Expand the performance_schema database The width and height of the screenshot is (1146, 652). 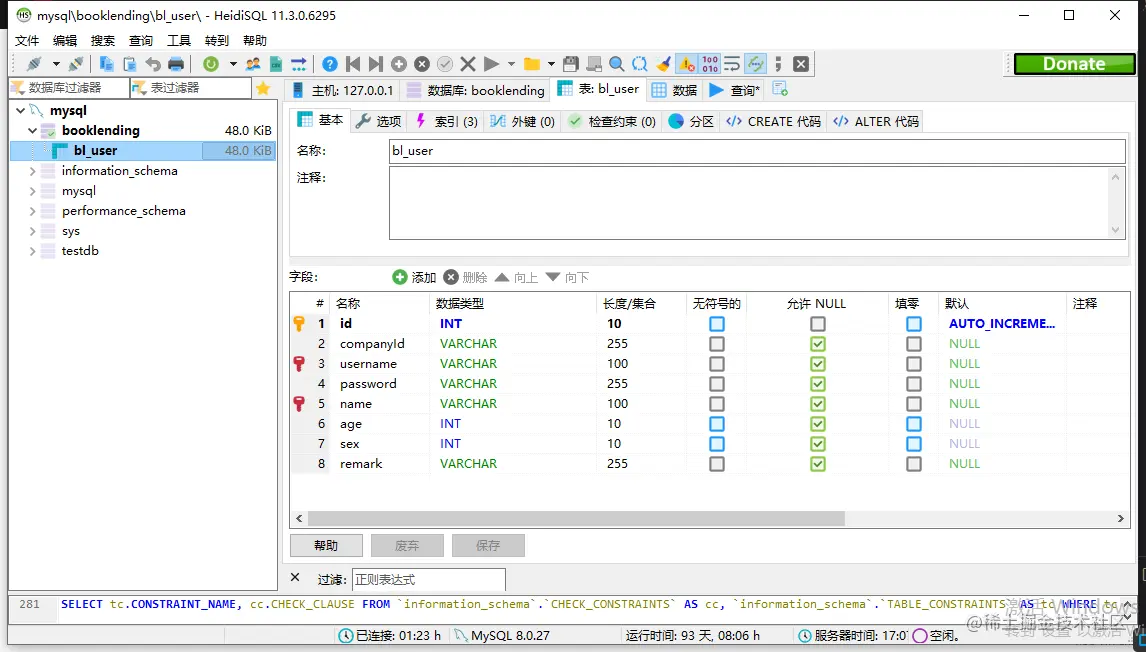[32, 211]
